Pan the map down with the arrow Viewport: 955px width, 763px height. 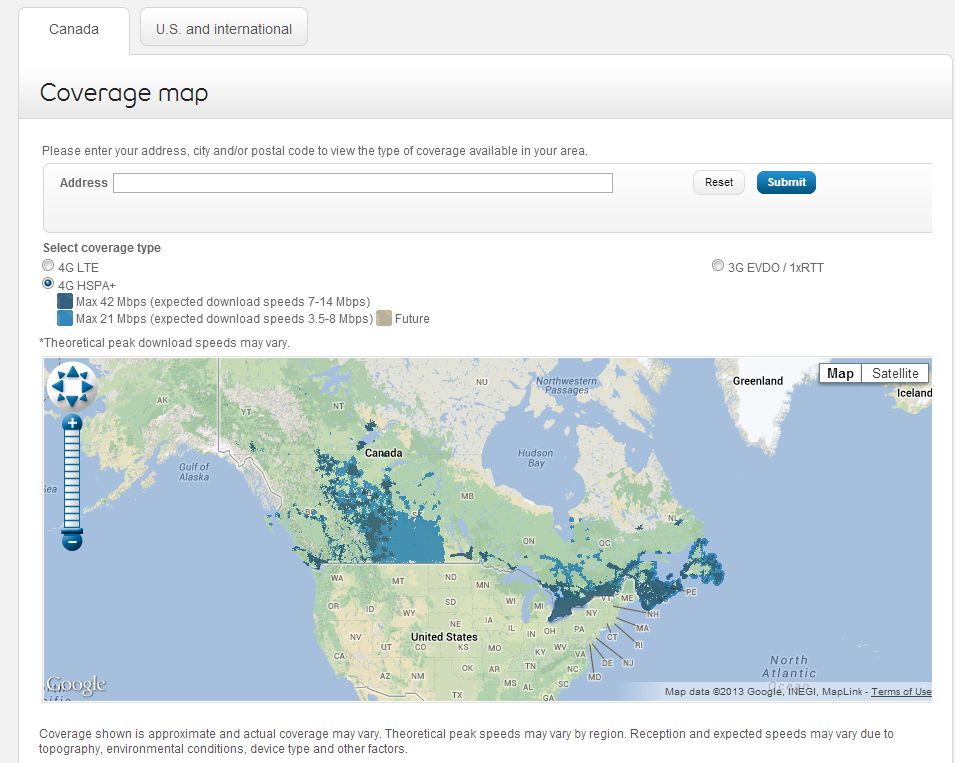tap(73, 401)
